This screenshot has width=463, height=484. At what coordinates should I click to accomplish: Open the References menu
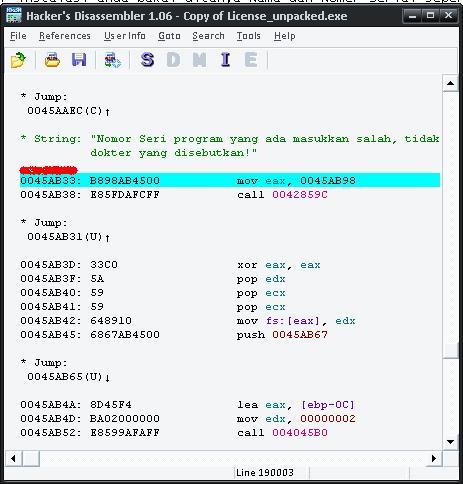pyautogui.click(x=65, y=36)
